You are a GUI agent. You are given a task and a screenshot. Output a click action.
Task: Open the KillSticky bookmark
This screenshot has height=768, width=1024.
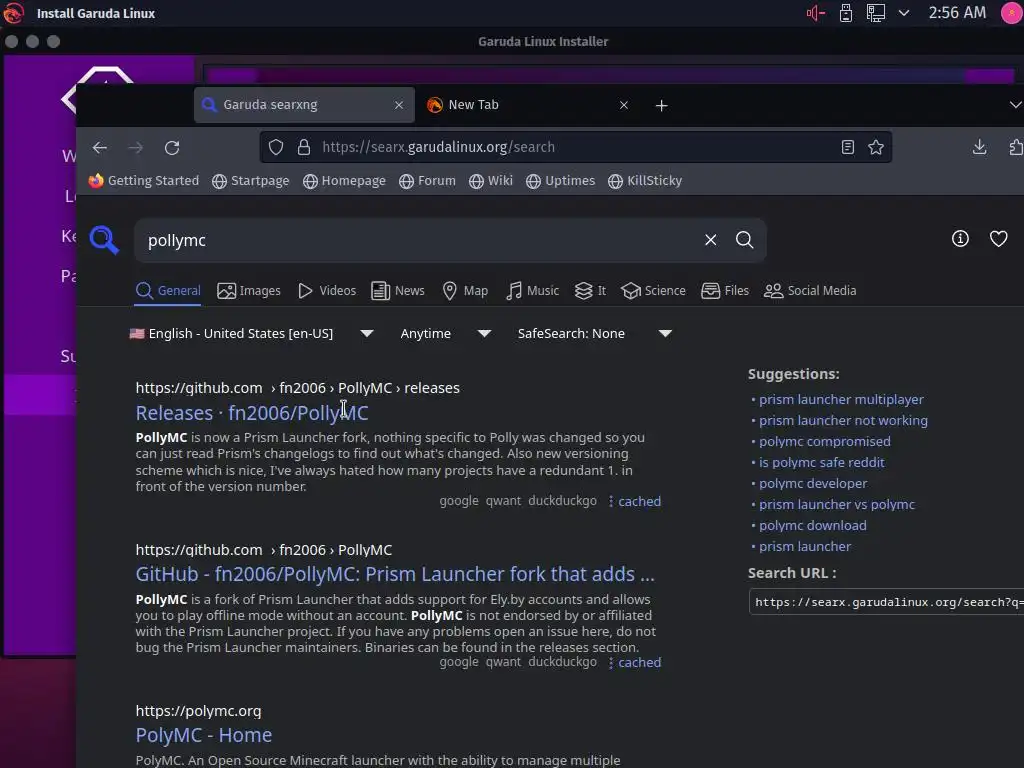pyautogui.click(x=645, y=181)
